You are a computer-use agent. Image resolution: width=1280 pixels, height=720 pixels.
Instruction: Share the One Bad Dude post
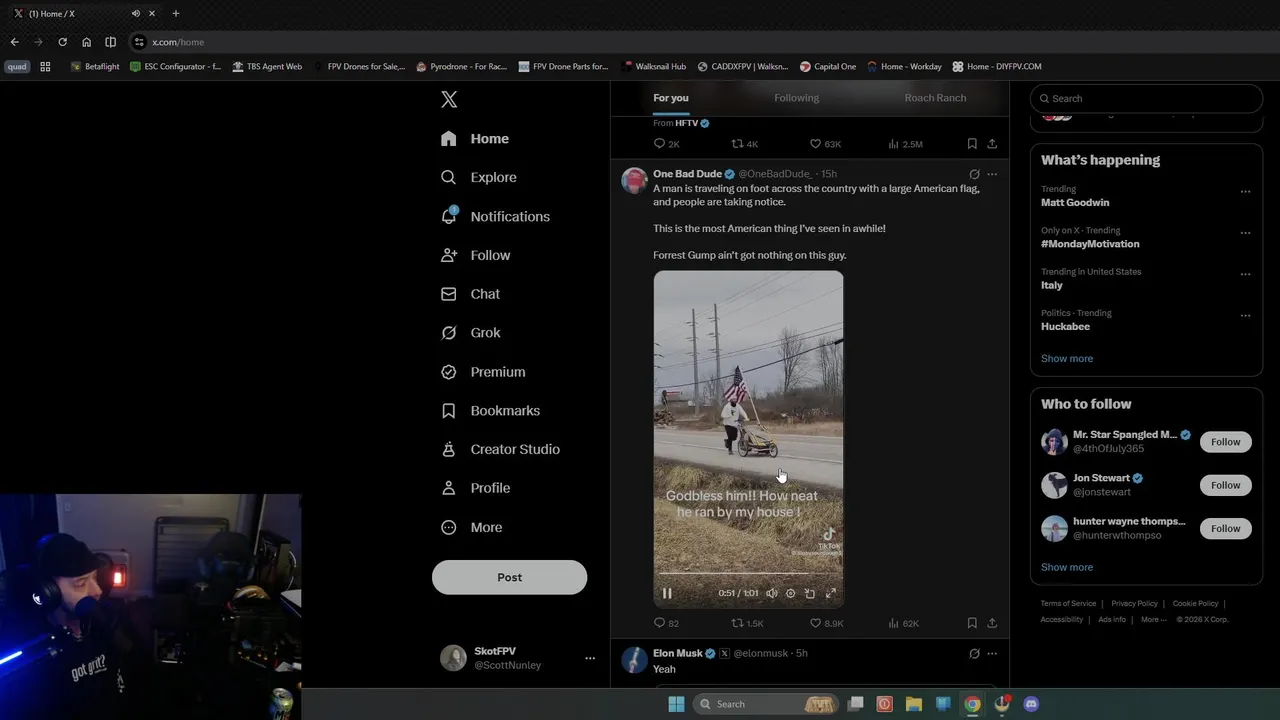992,623
